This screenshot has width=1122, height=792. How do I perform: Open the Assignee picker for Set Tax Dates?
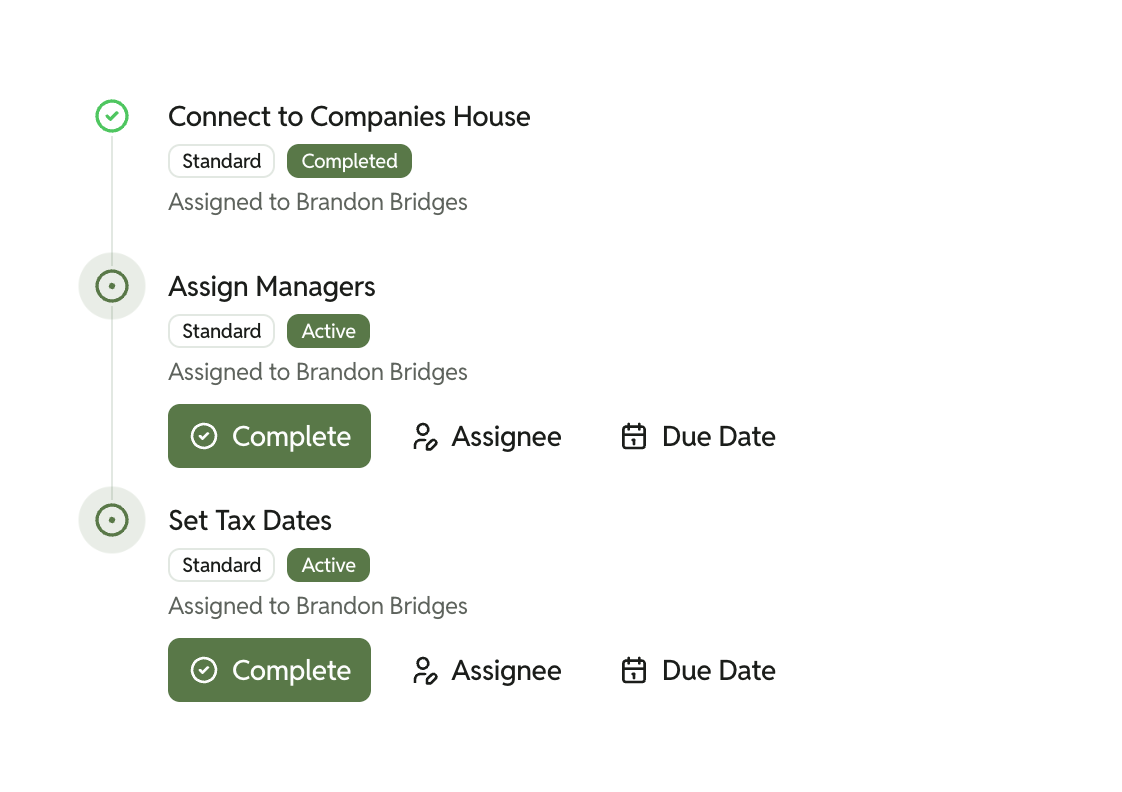[486, 670]
